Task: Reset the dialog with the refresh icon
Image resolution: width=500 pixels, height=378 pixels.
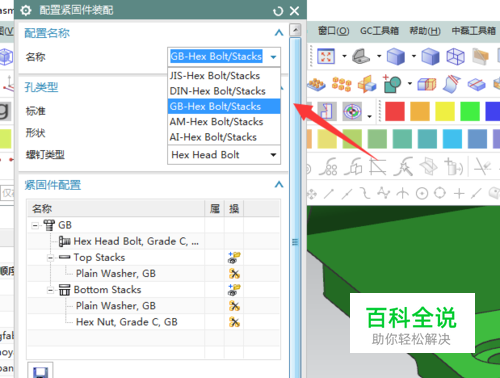Action: click(278, 11)
